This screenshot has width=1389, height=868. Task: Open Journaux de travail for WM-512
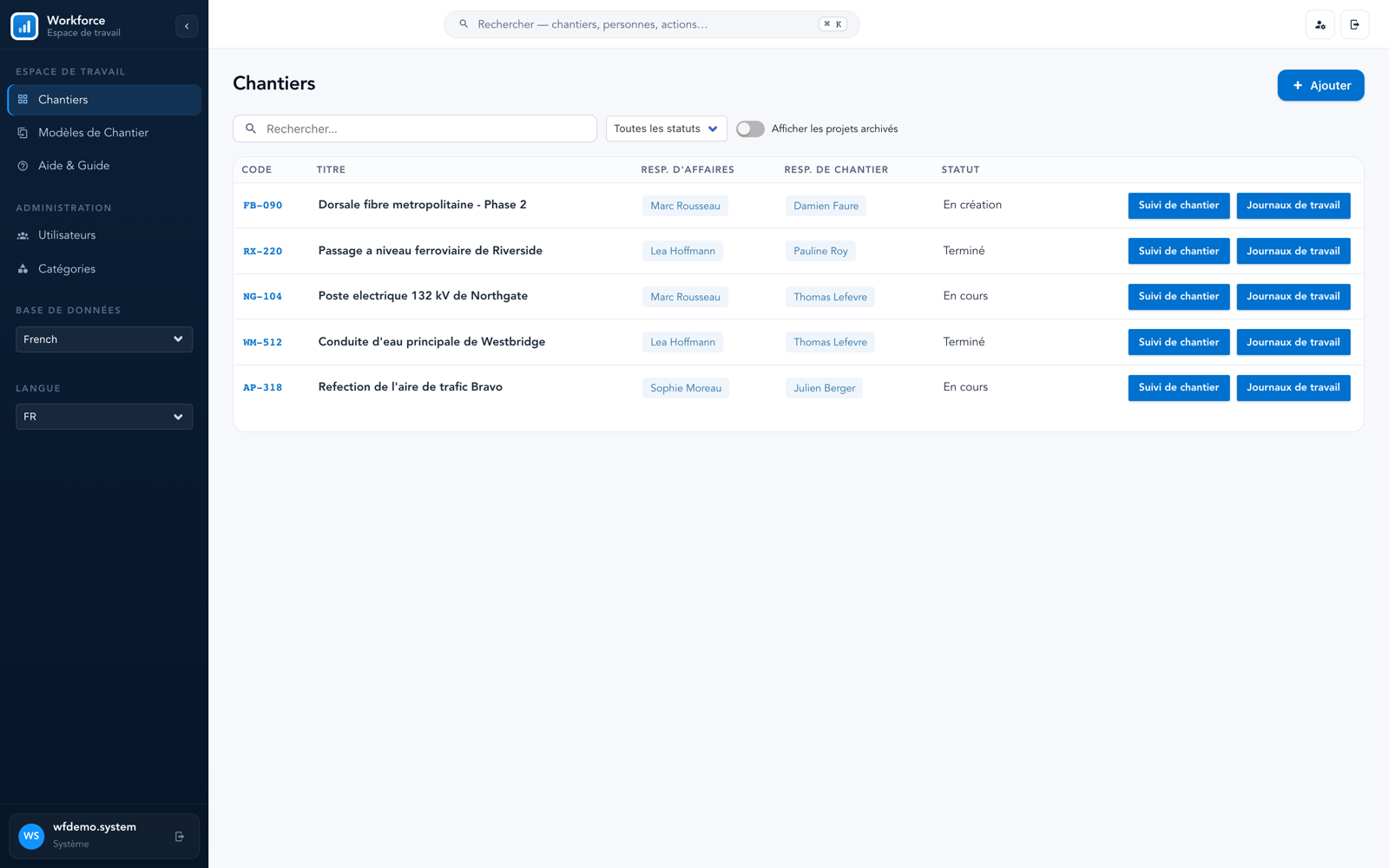1294,342
